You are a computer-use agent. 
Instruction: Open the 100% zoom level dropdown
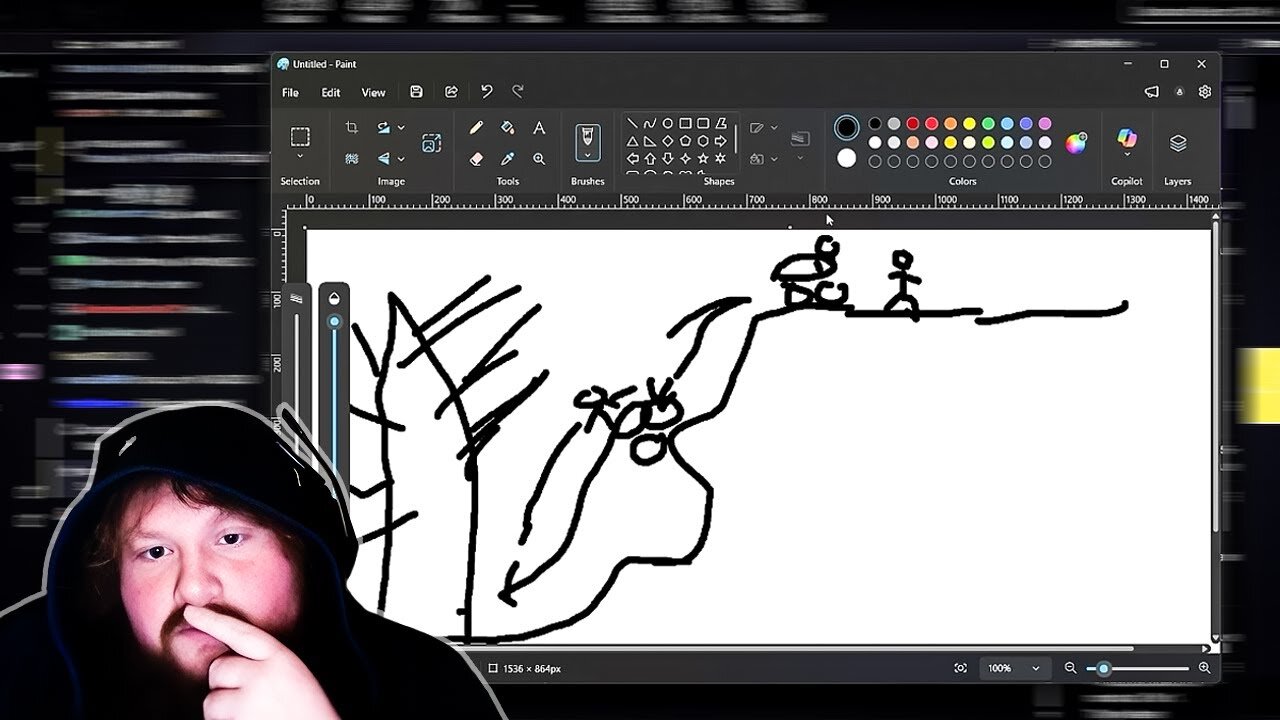coord(1014,668)
